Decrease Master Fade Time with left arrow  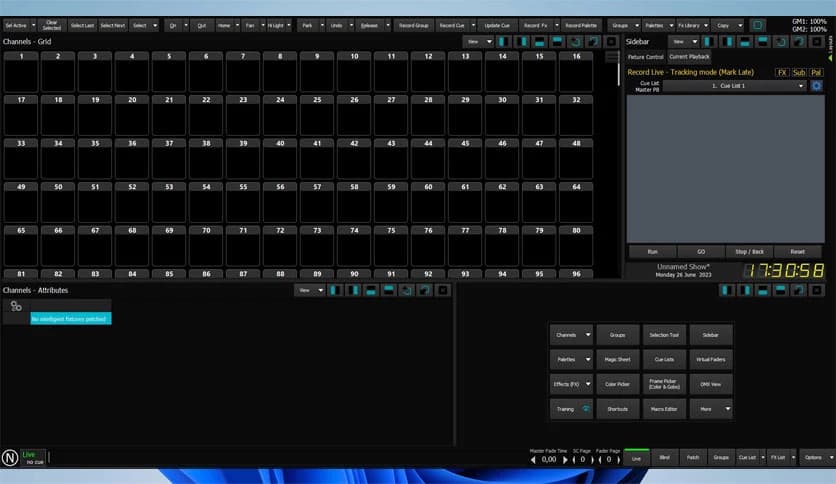(533, 459)
